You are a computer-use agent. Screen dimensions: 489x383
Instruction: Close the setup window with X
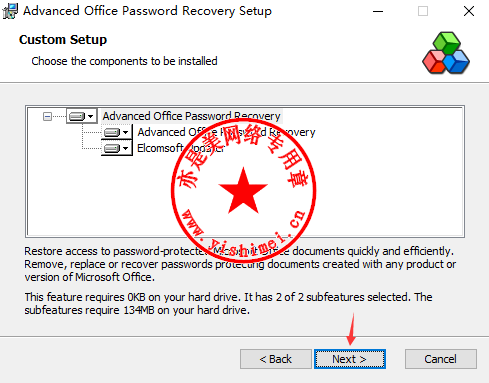(x=469, y=11)
